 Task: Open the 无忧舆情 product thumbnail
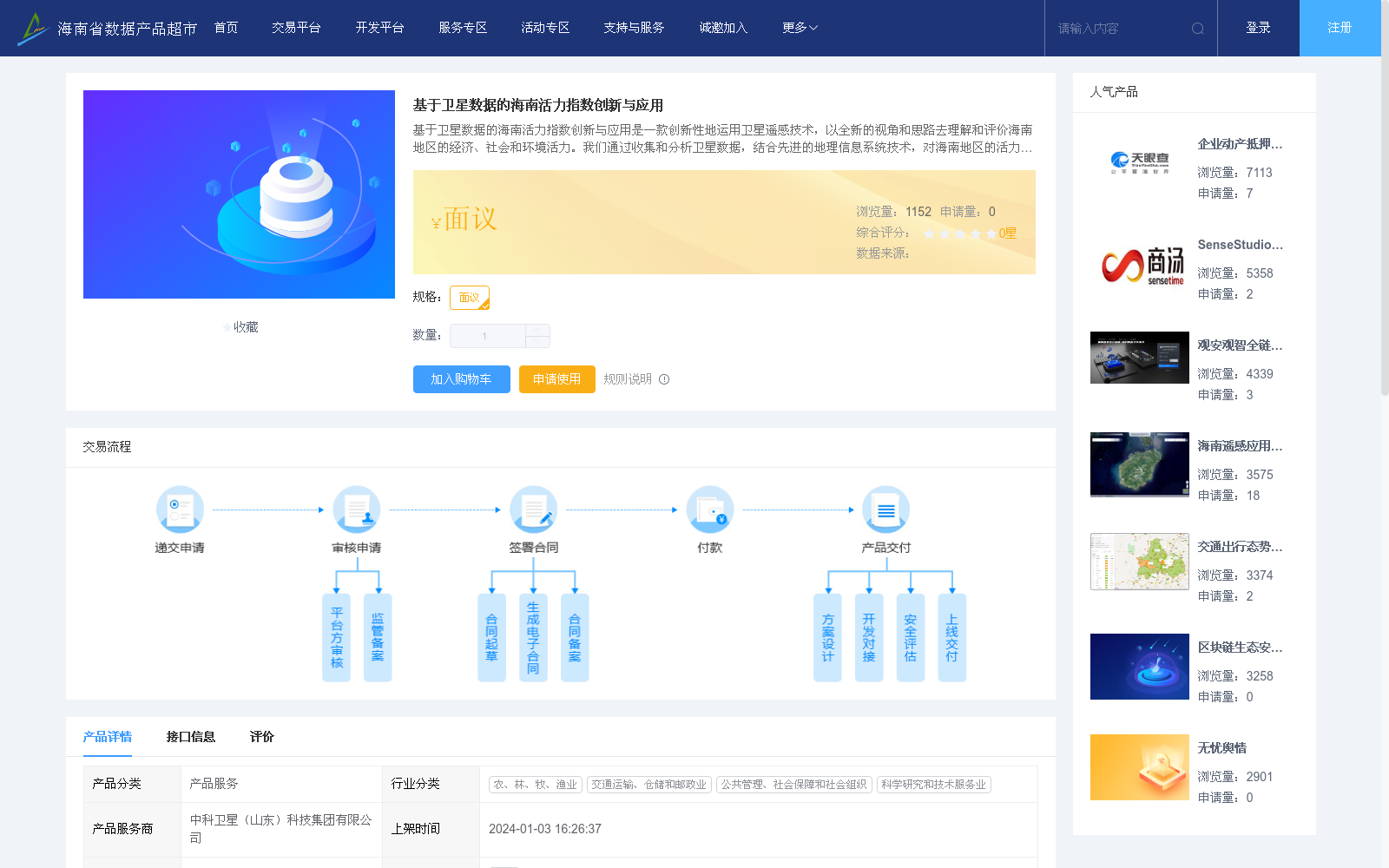(x=1140, y=767)
